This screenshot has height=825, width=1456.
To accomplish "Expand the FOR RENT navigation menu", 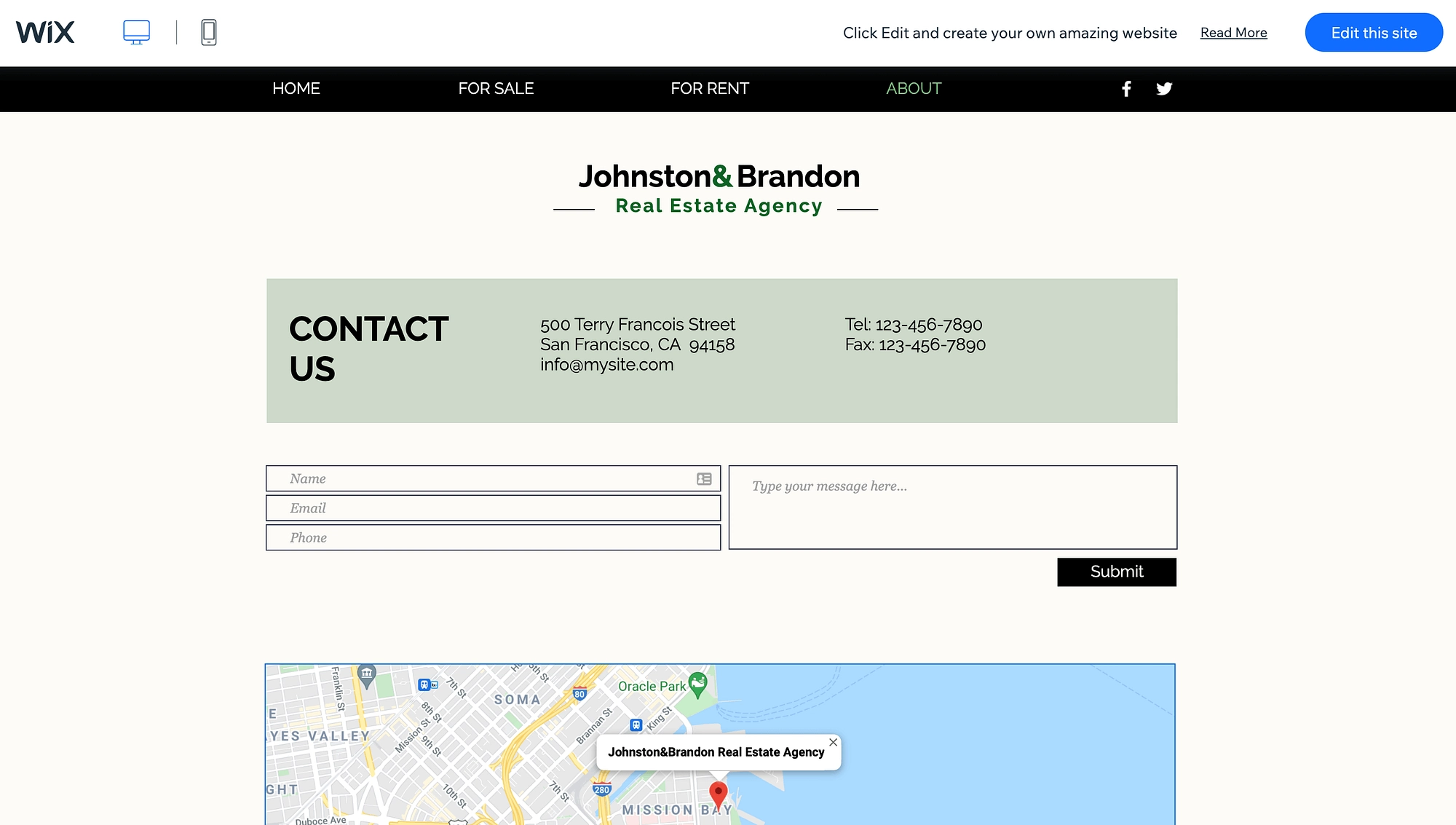I will 710,88.
